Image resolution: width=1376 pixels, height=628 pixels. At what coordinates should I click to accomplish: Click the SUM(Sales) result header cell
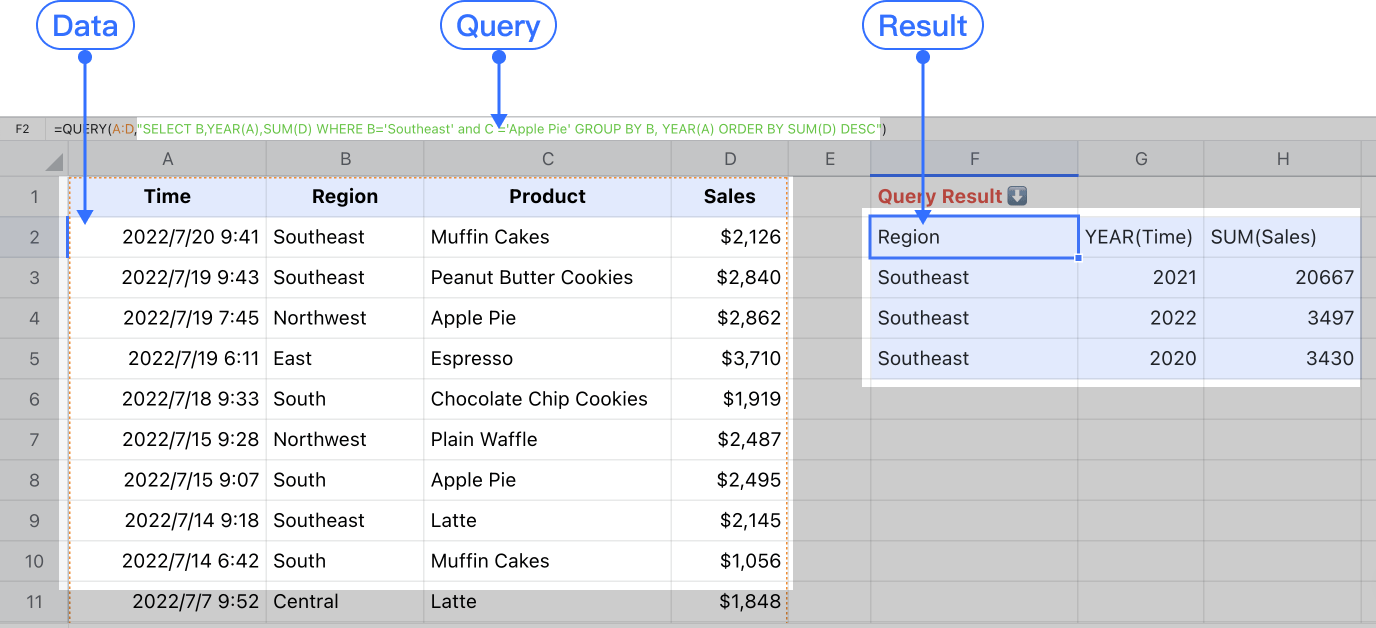tap(1283, 237)
